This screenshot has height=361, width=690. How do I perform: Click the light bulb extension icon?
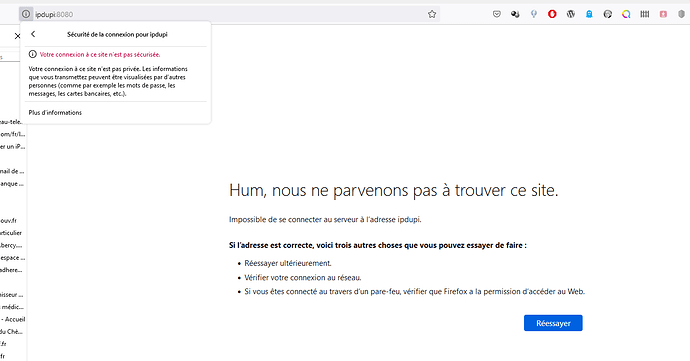(534, 14)
